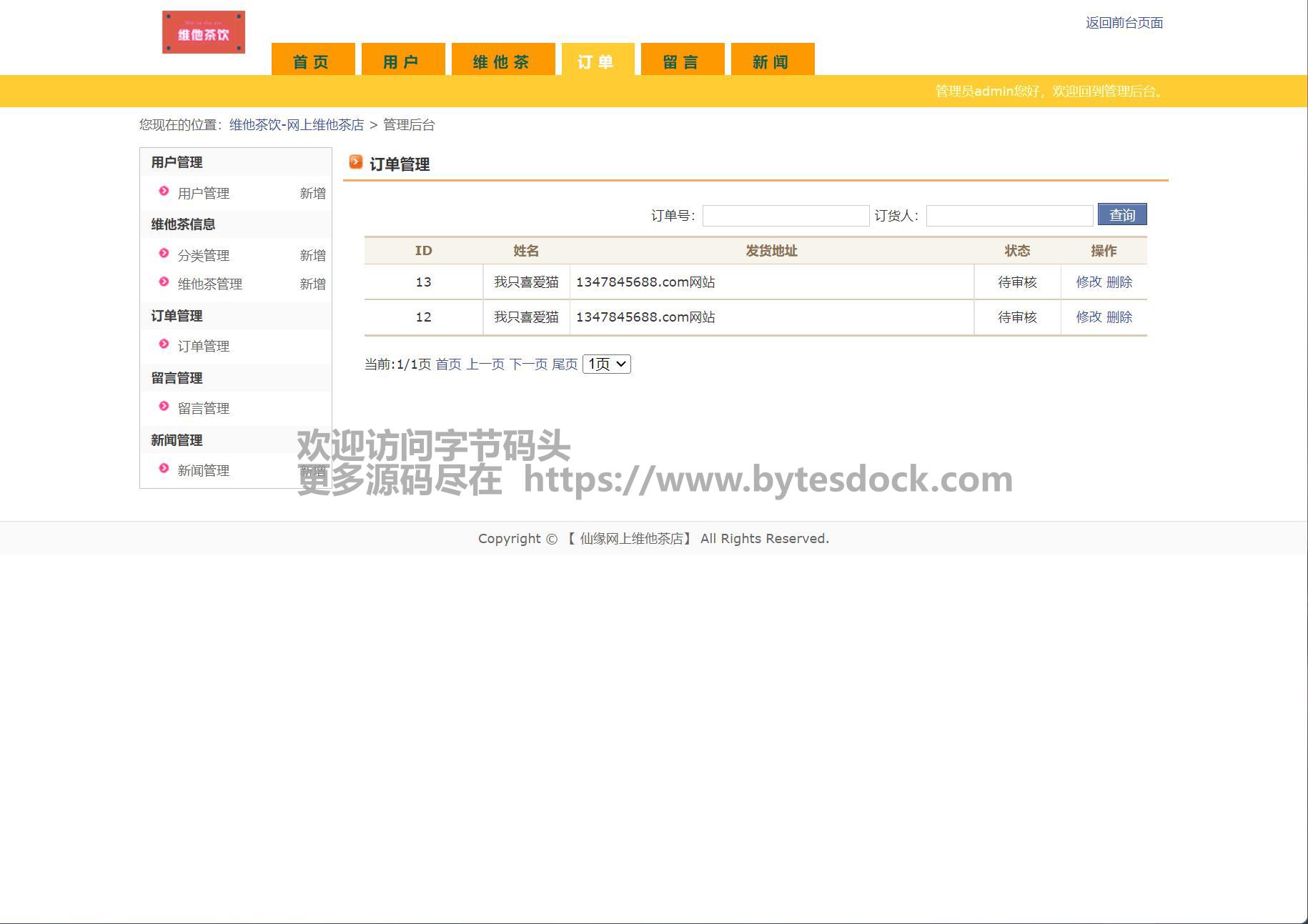The width and height of the screenshot is (1308, 924).
Task: Click the pink bullet icon beside sidebar 订单管理
Action: [x=164, y=344]
